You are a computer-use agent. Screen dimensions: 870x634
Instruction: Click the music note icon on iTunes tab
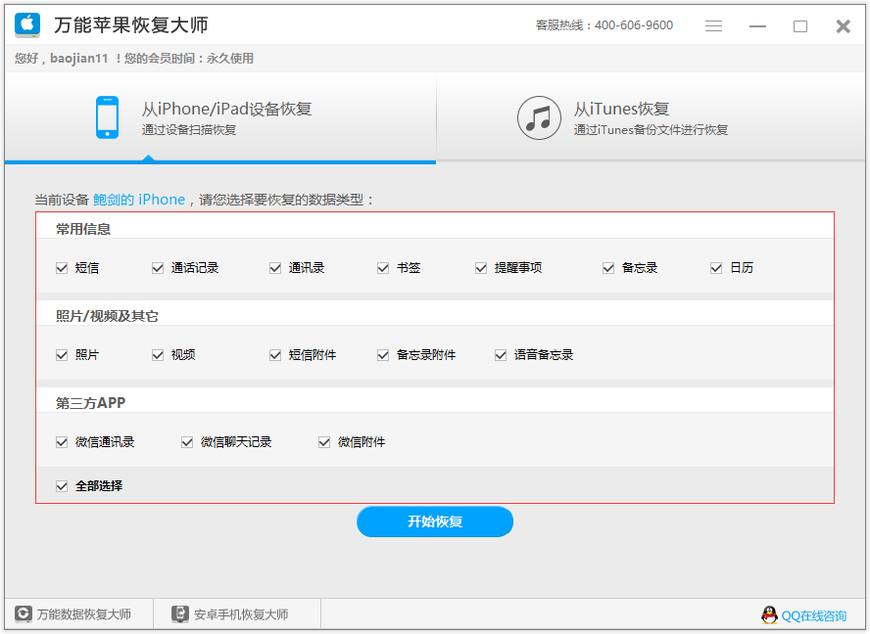tap(537, 118)
